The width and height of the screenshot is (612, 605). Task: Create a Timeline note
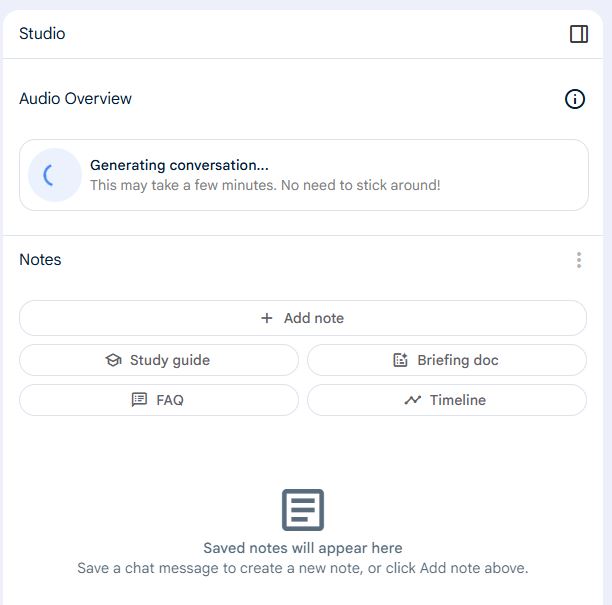point(446,400)
